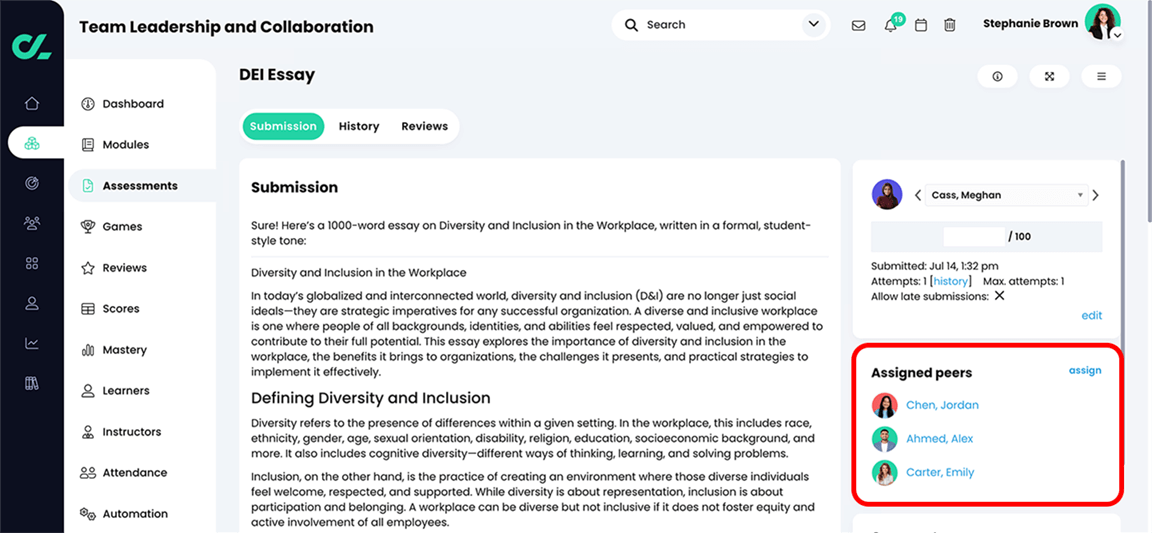Go to next learner with right chevron
Image resolution: width=1152 pixels, height=533 pixels.
1095,195
